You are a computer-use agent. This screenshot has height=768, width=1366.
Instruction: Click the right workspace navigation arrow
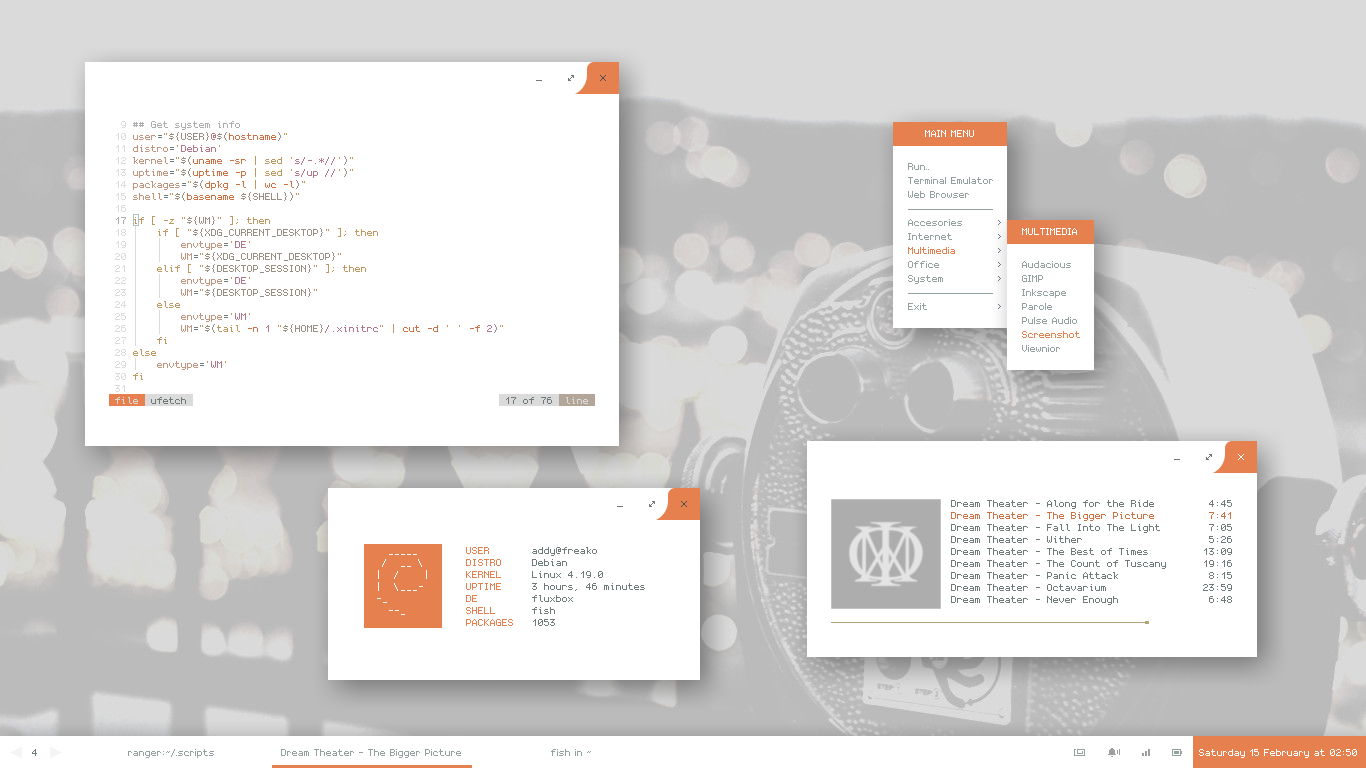(56, 752)
